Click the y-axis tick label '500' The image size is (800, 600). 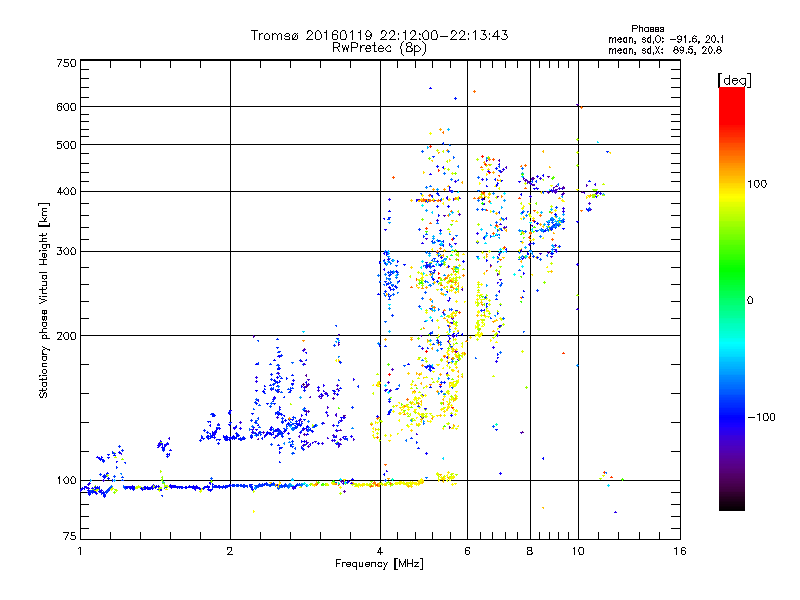(x=66, y=145)
